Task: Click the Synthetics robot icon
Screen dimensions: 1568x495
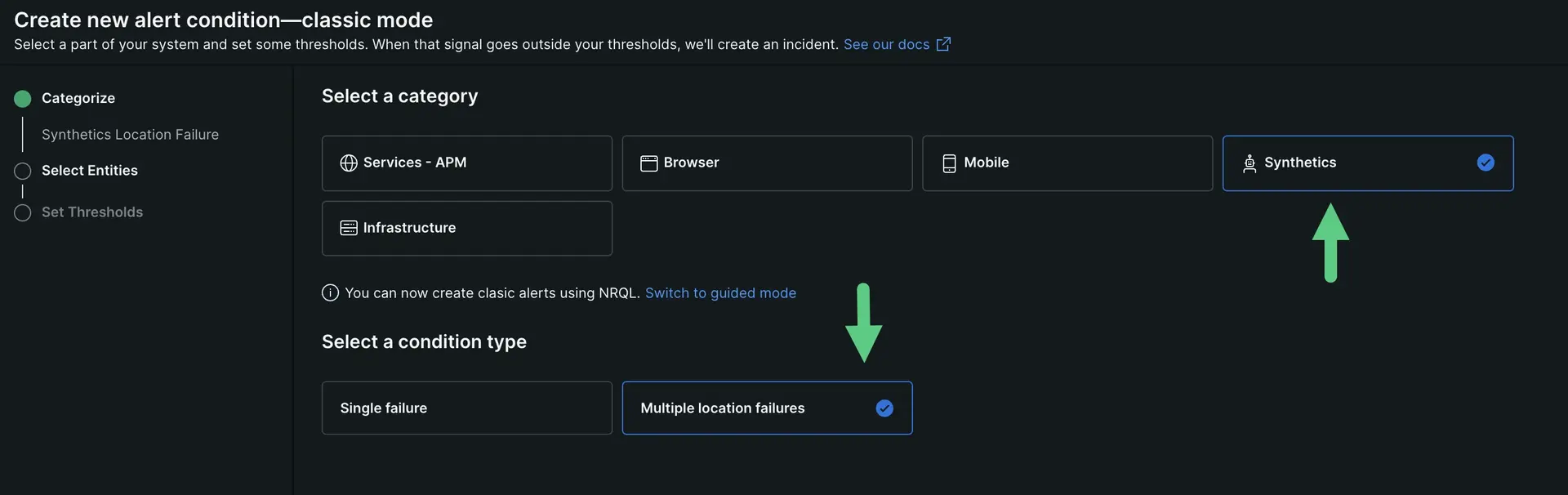Action: [1249, 163]
